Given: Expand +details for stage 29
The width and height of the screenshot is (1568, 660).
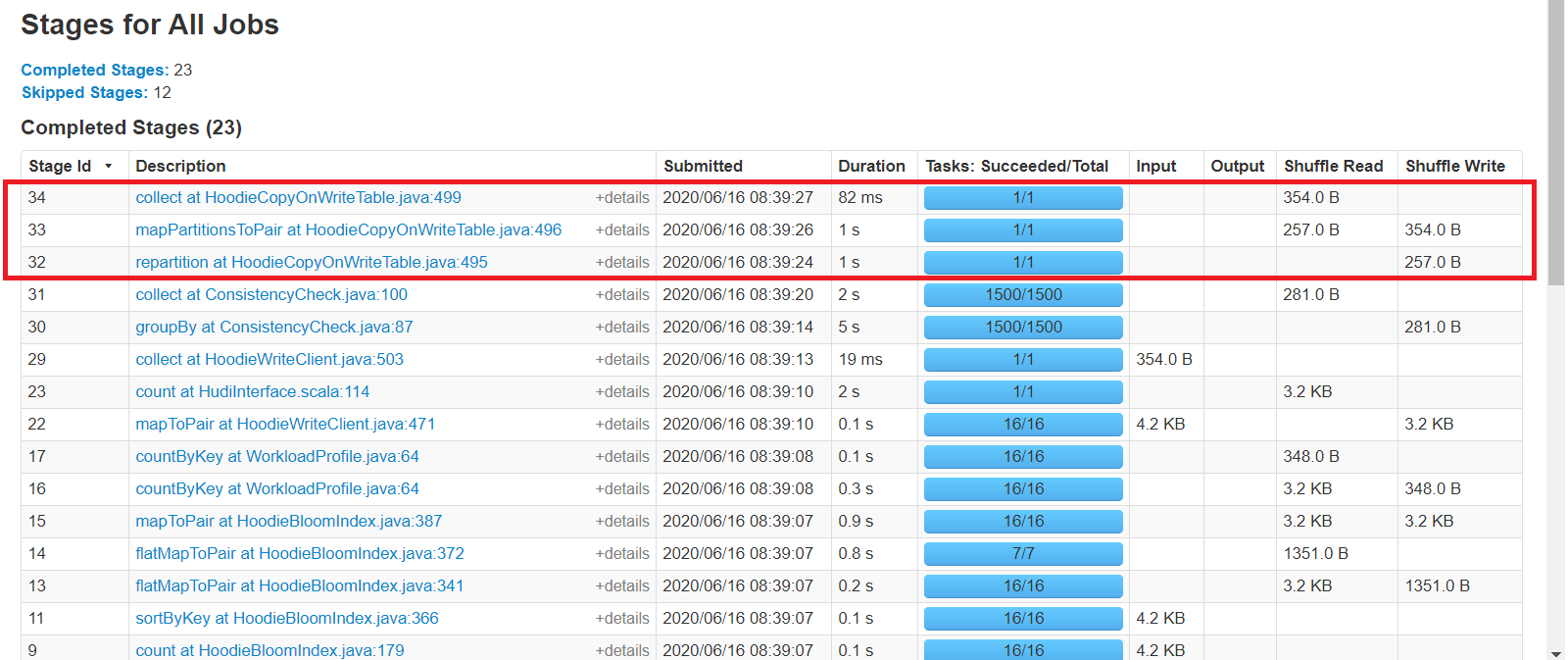Looking at the screenshot, I should [x=622, y=359].
